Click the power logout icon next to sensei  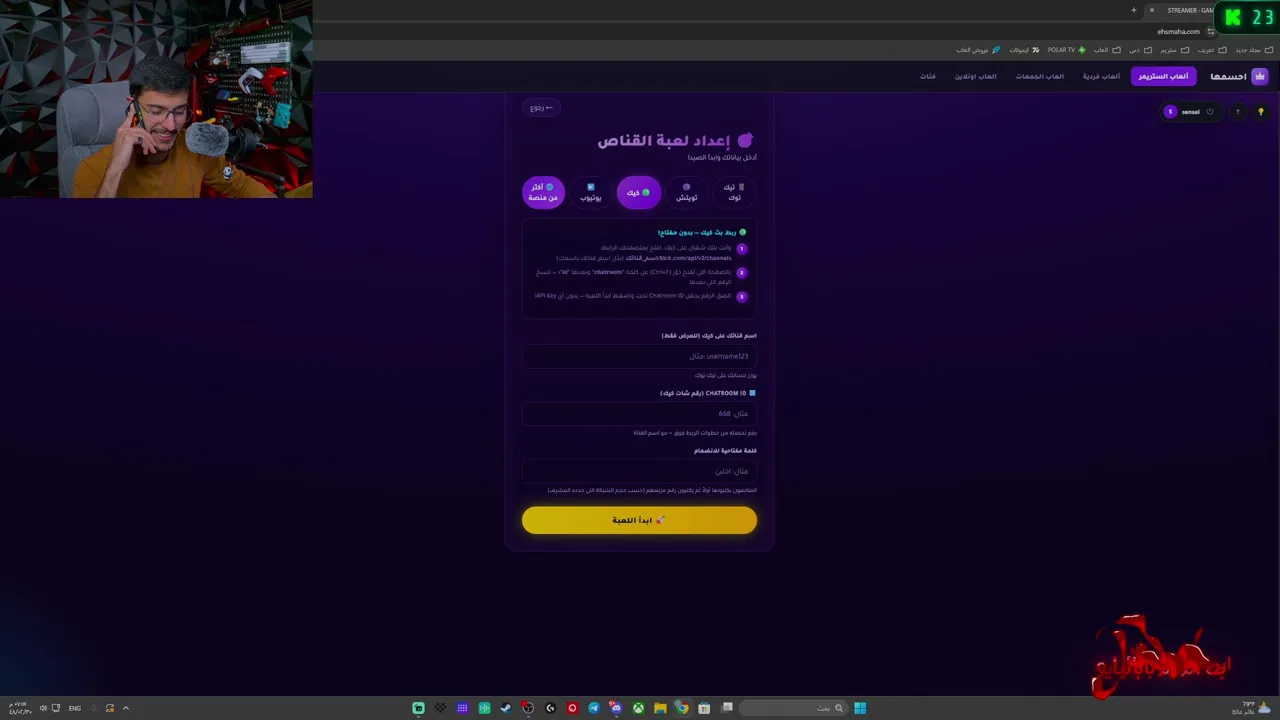(1209, 112)
